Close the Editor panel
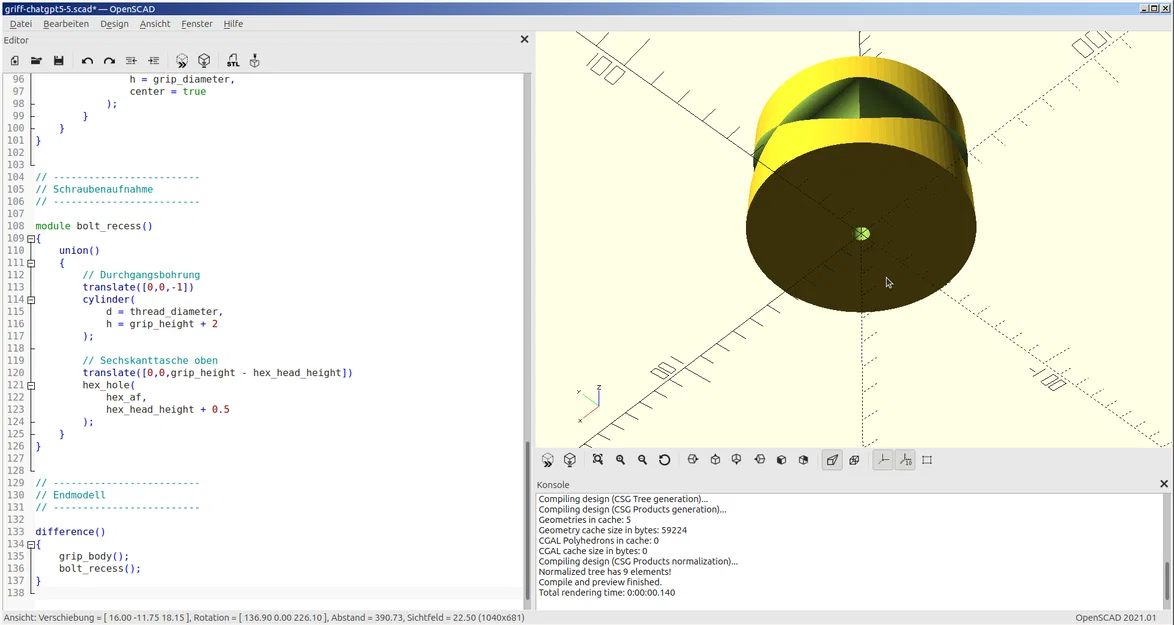Screen dimensions: 1174x625 click(x=524, y=39)
